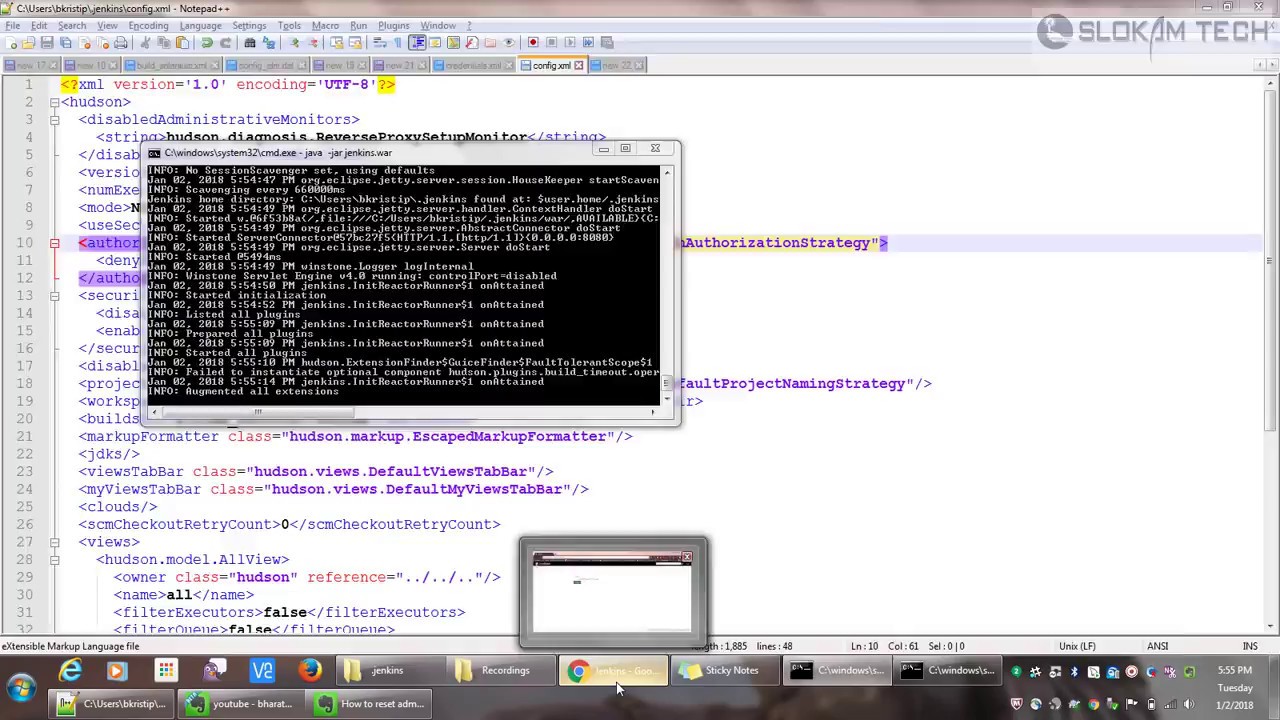Click the Paste toolbar icon
Viewport: 1280px width, 720px height.
pos(183,43)
